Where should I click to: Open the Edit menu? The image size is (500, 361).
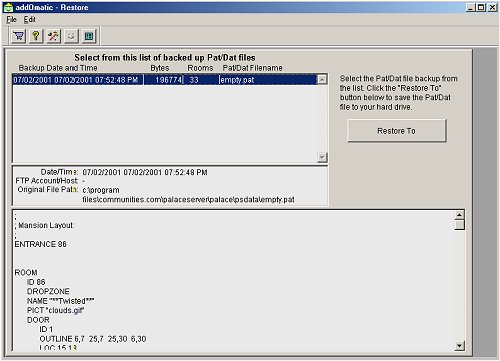[x=29, y=20]
